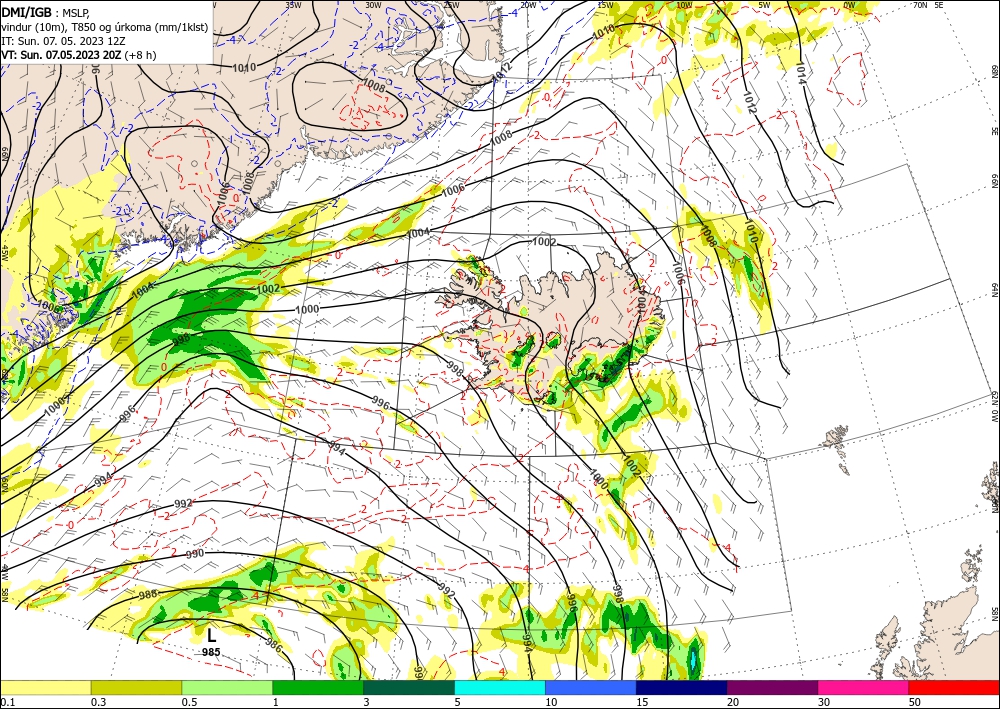Click the "30" legend scale value
This screenshot has width=1000, height=709.
(824, 702)
